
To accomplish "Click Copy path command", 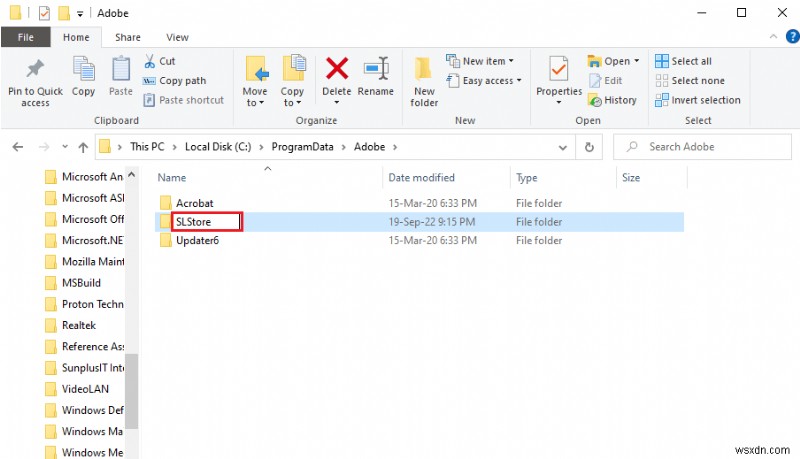I will [174, 81].
